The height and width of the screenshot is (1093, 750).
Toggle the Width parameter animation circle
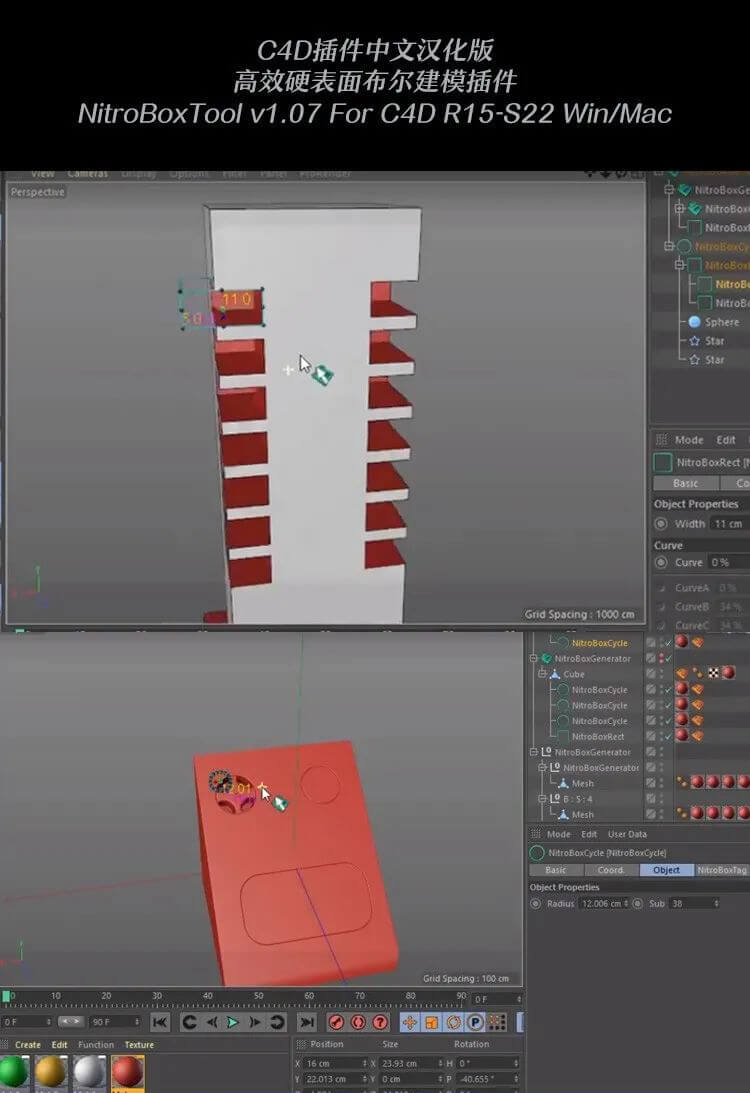pyautogui.click(x=661, y=524)
